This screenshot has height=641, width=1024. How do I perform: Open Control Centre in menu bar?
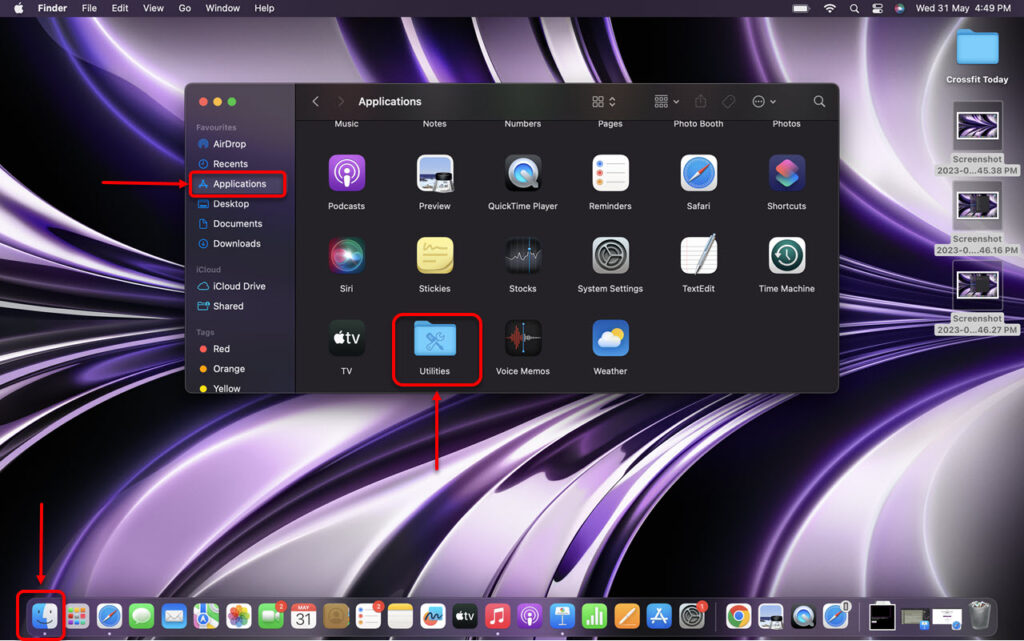click(877, 8)
